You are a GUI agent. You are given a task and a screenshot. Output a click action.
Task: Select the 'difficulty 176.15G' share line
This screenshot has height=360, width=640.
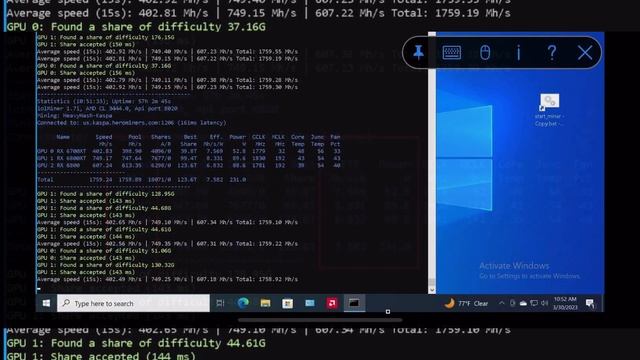[106, 38]
